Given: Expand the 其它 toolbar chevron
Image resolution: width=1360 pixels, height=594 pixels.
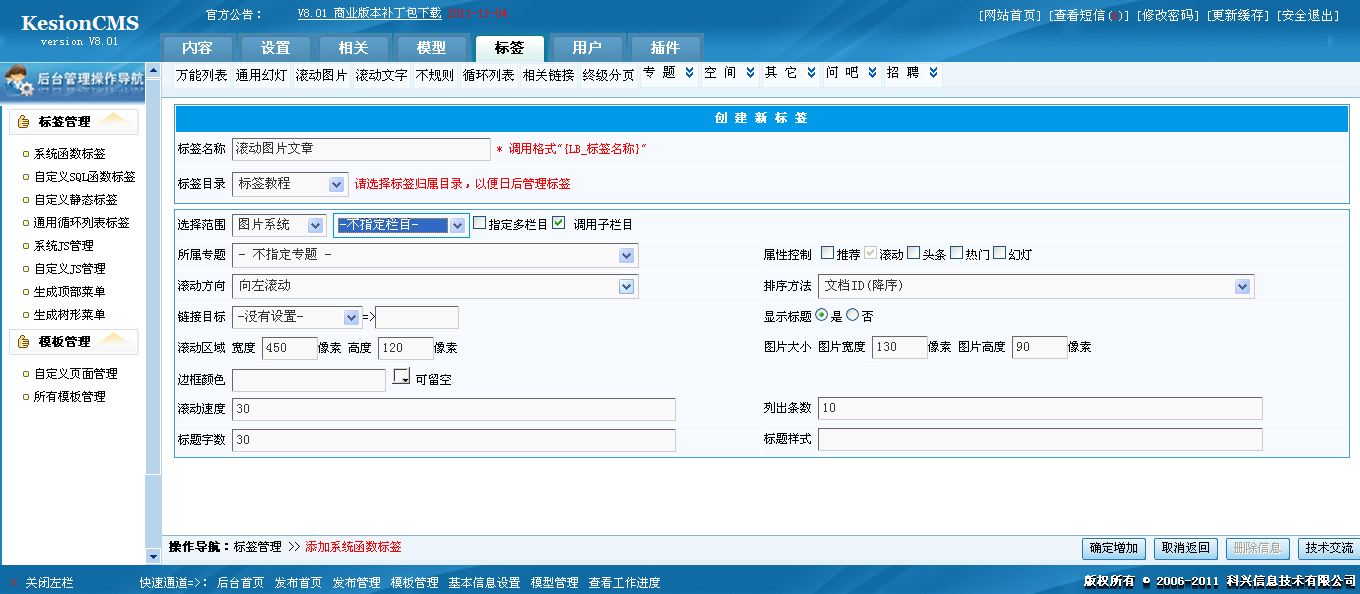Looking at the screenshot, I should [x=811, y=73].
